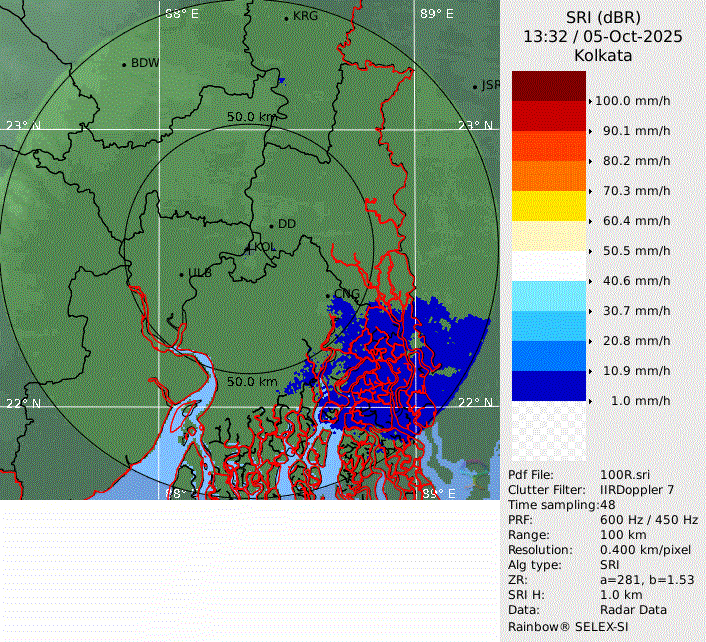
Task: Click the KOL station marker on map
Action: [250, 247]
